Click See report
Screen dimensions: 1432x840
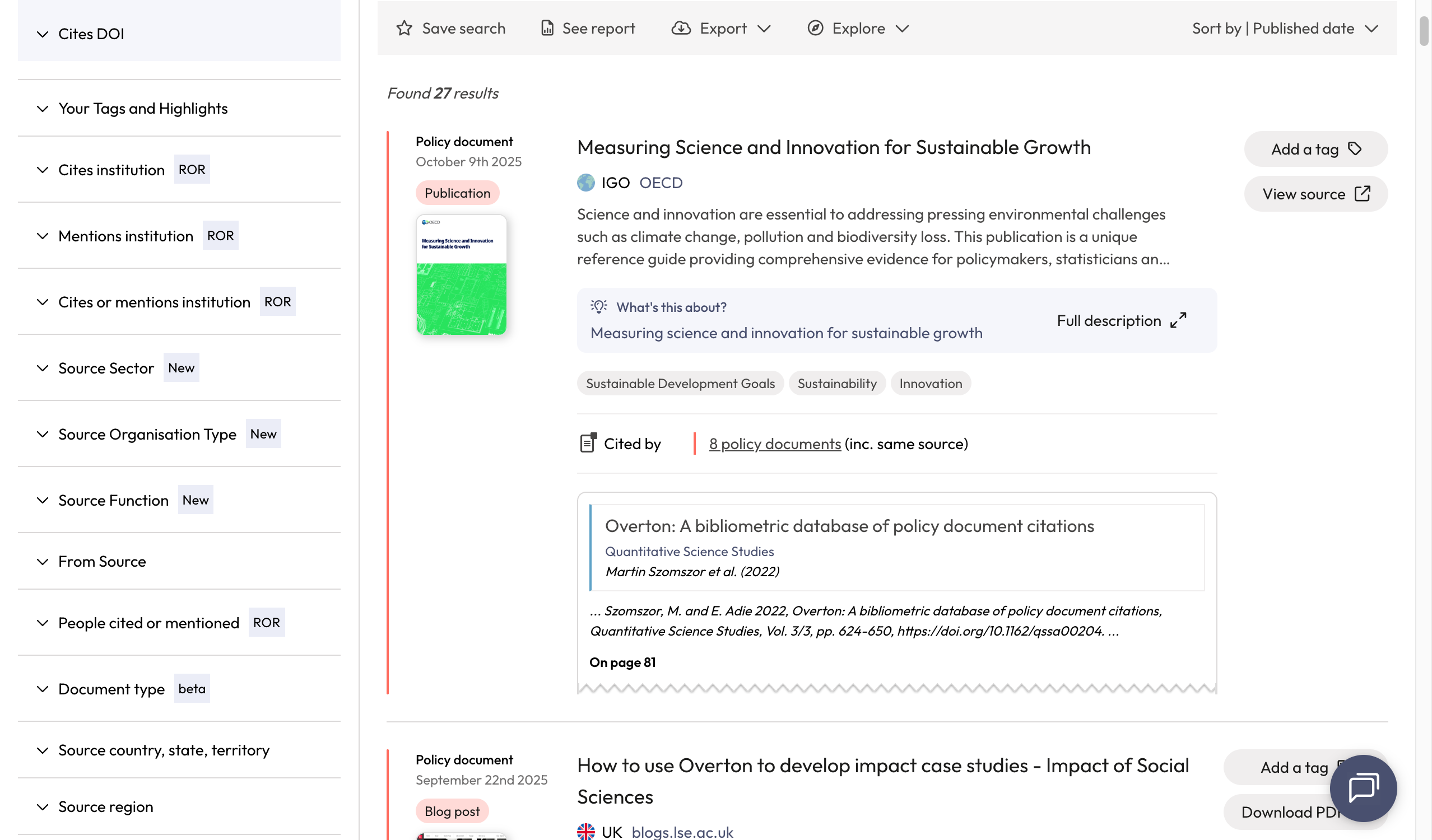coord(588,29)
